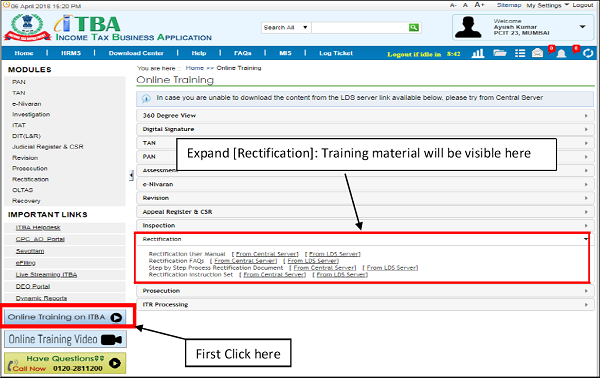The height and width of the screenshot is (379, 600).
Task: Expand the e-Nivaran training section
Action: (365, 185)
